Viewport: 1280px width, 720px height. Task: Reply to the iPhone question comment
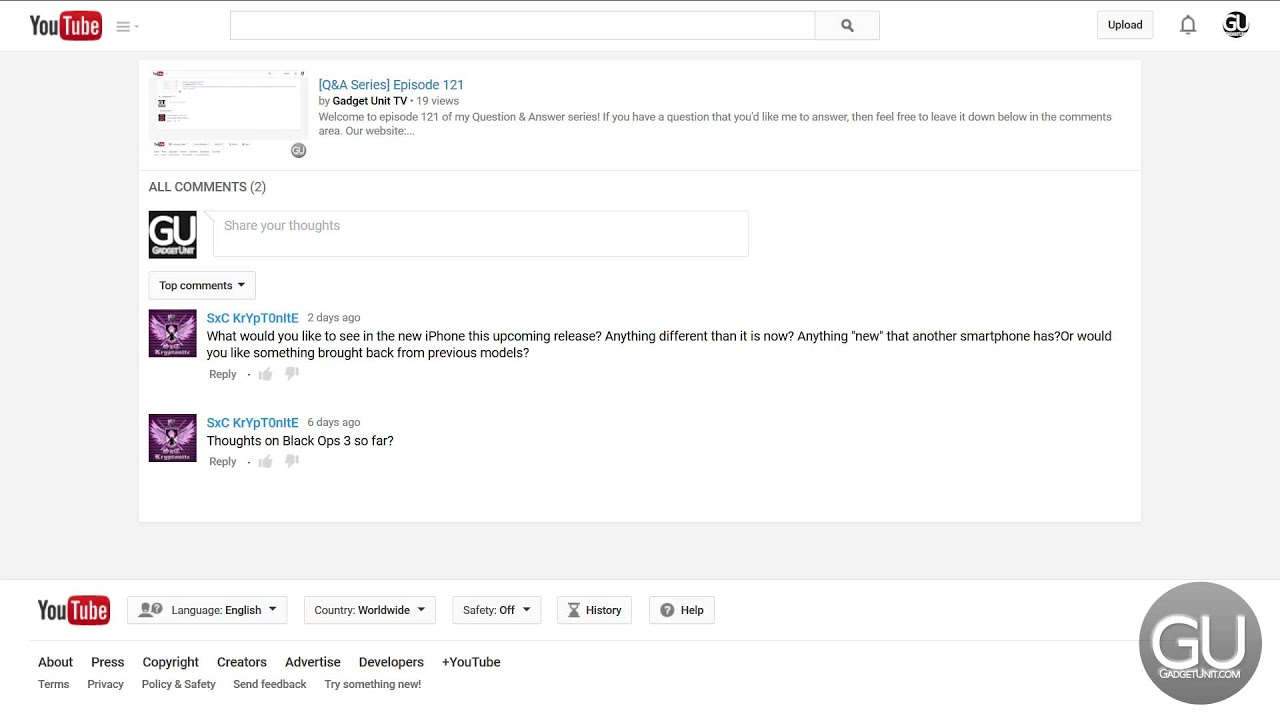pyautogui.click(x=223, y=374)
